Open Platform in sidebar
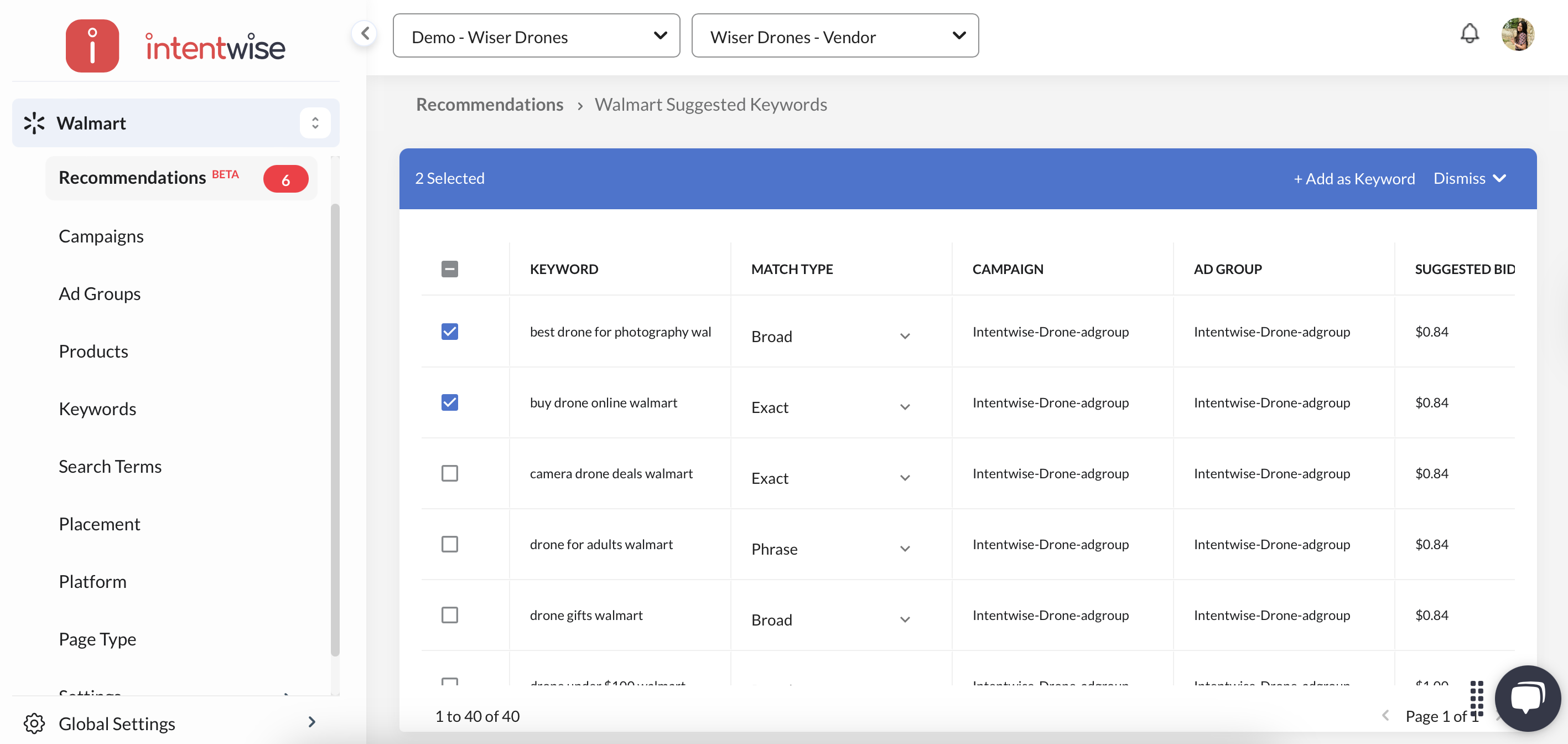The width and height of the screenshot is (1568, 744). click(x=92, y=581)
